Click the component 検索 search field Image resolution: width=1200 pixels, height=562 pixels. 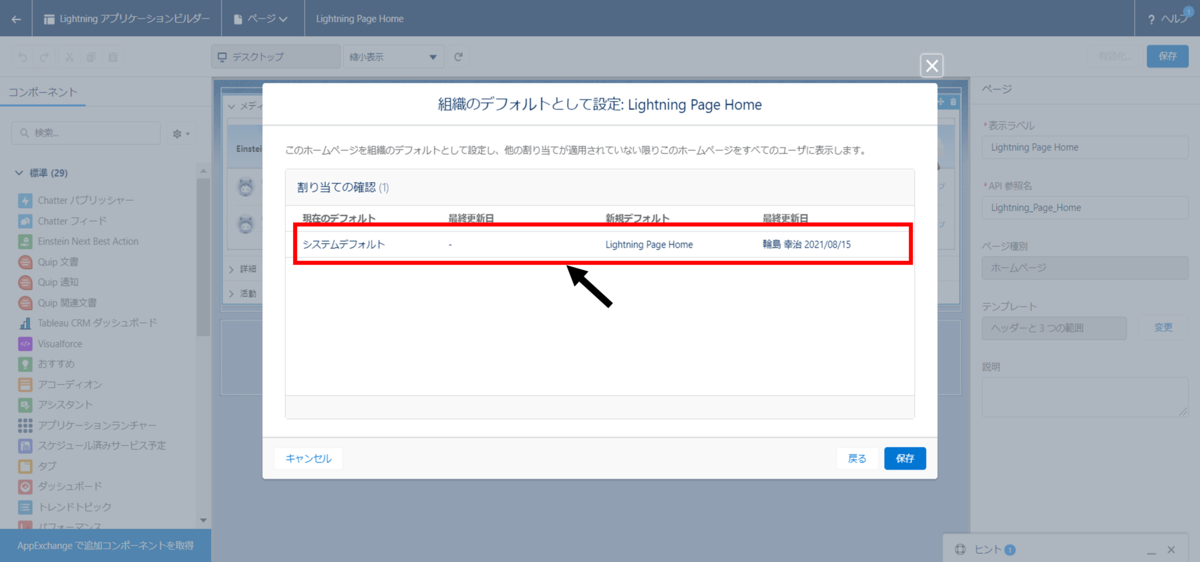[86, 133]
